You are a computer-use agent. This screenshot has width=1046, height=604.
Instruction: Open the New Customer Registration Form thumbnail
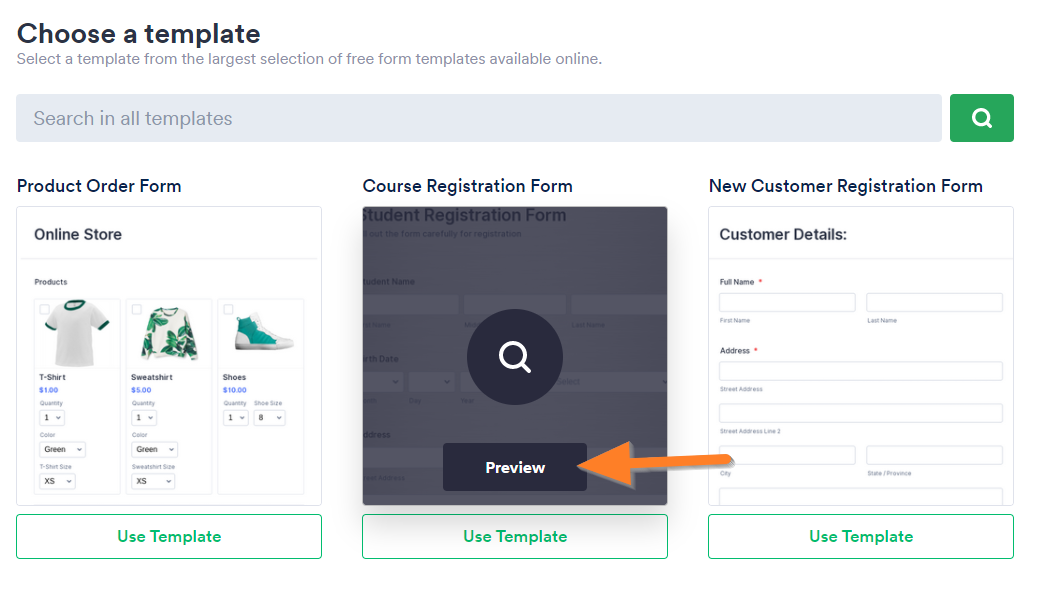pyautogui.click(x=861, y=355)
